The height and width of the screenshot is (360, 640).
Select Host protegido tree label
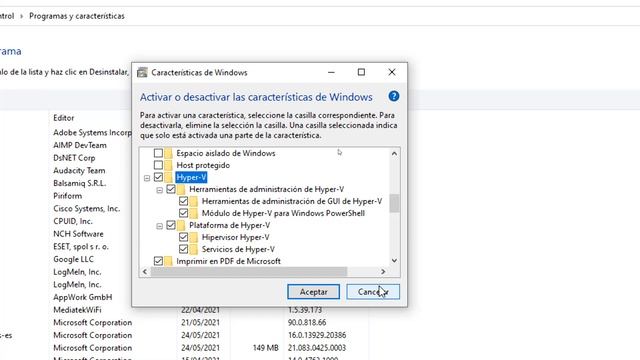pos(203,165)
